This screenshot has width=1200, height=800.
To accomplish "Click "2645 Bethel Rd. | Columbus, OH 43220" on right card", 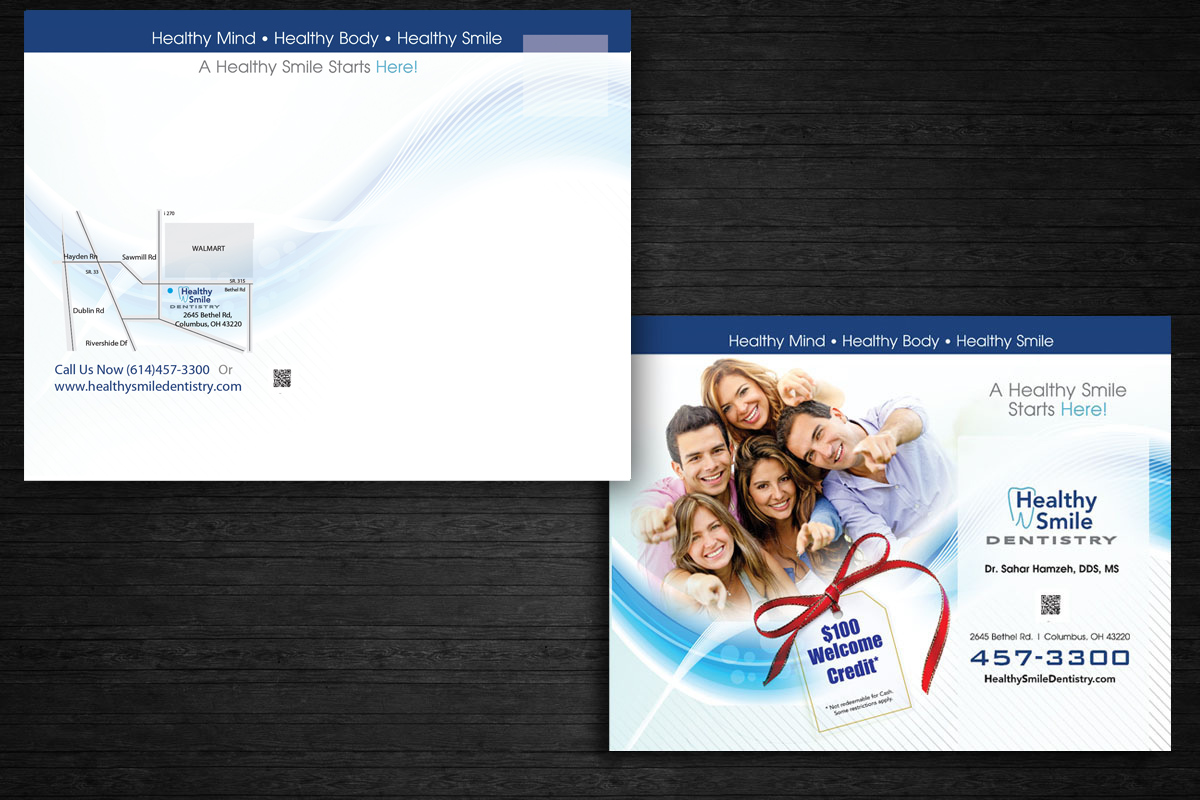I will tap(1050, 637).
